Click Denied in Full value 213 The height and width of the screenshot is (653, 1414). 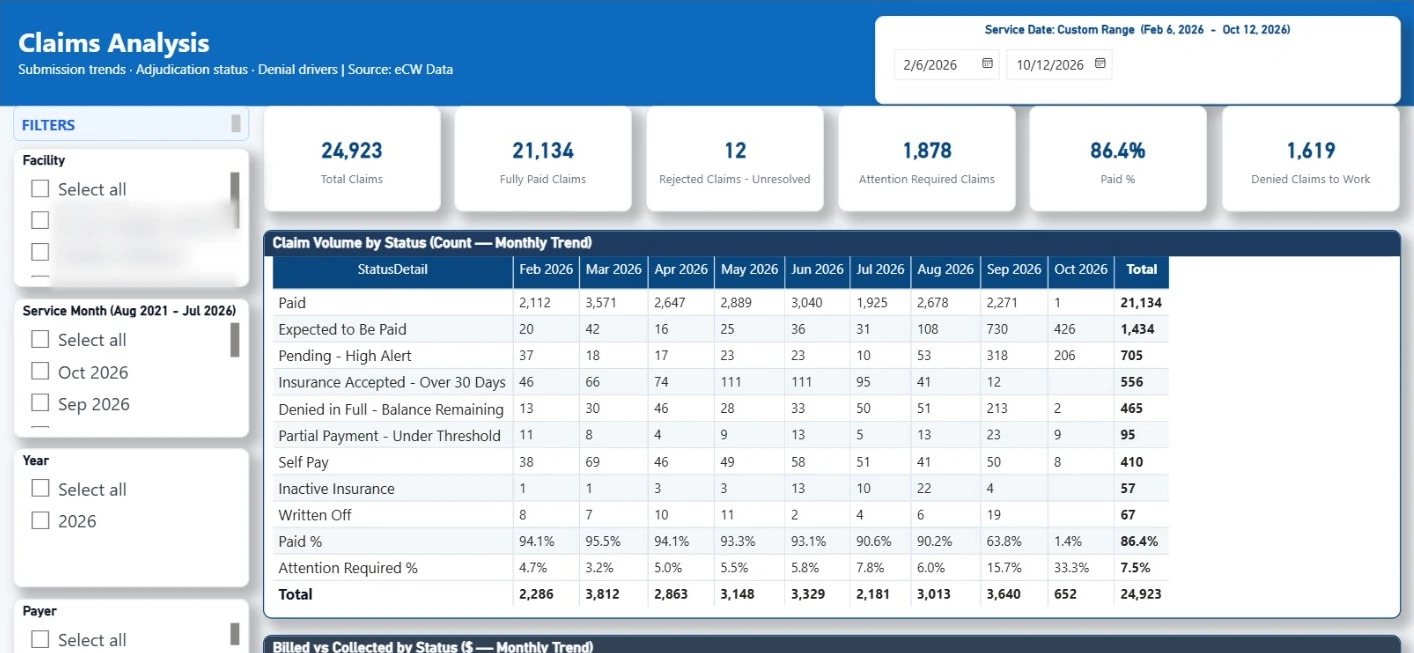998,409
